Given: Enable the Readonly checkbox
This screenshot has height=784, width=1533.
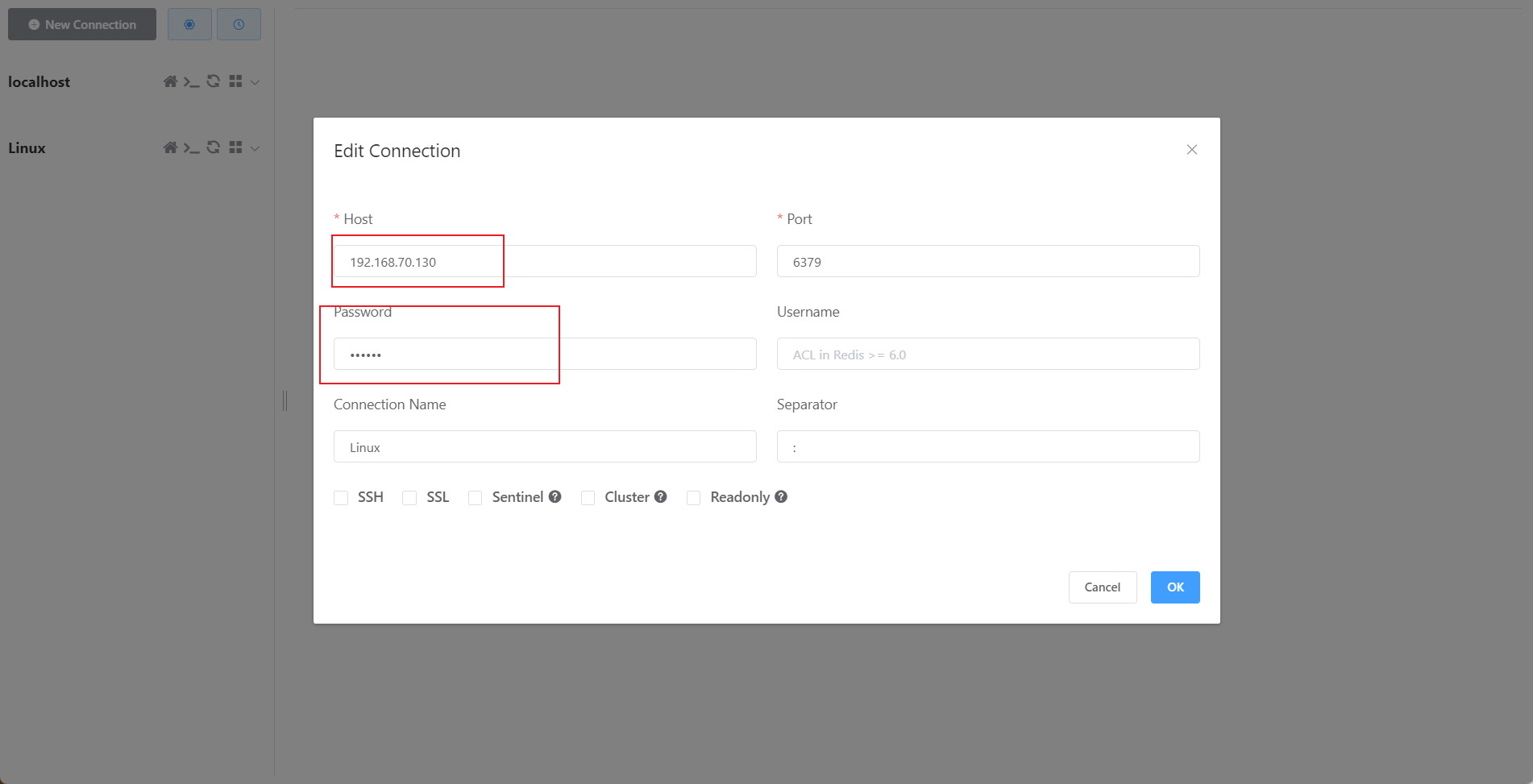Looking at the screenshot, I should point(693,498).
